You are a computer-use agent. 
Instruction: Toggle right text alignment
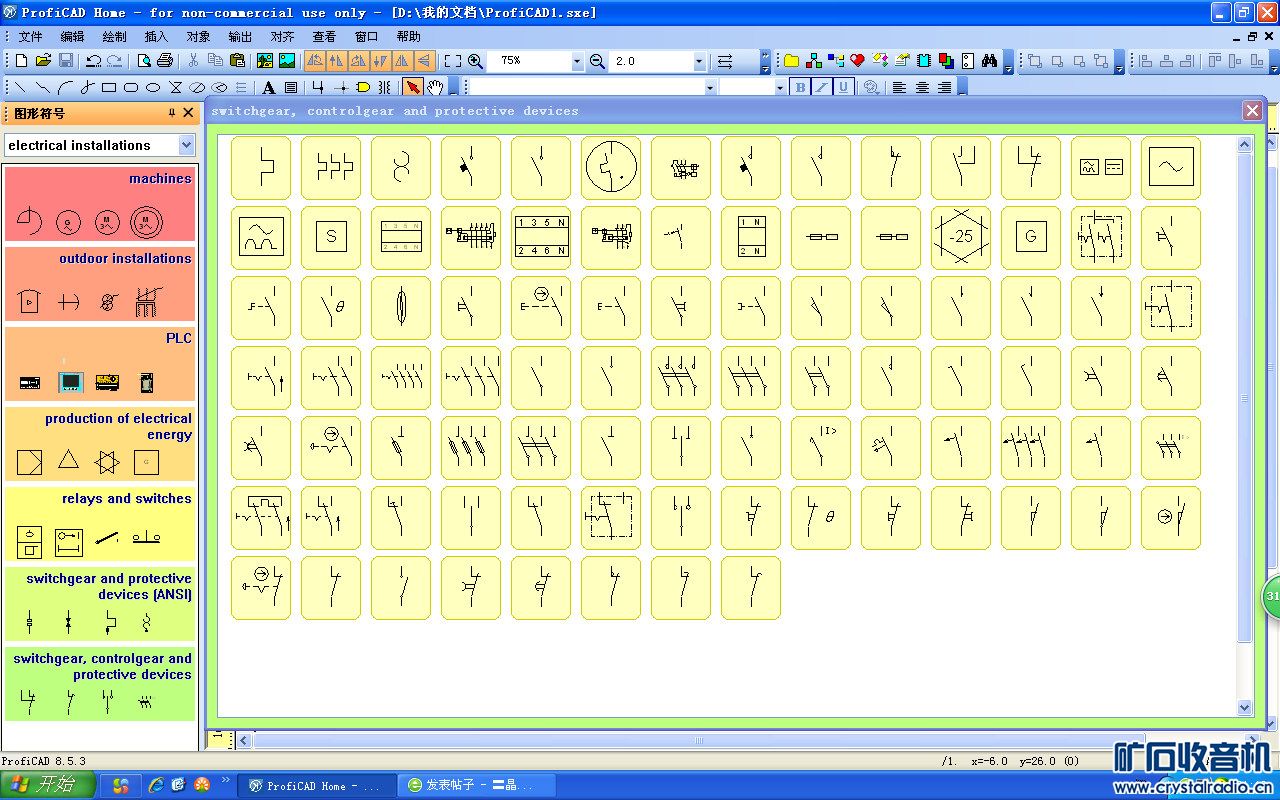(944, 87)
